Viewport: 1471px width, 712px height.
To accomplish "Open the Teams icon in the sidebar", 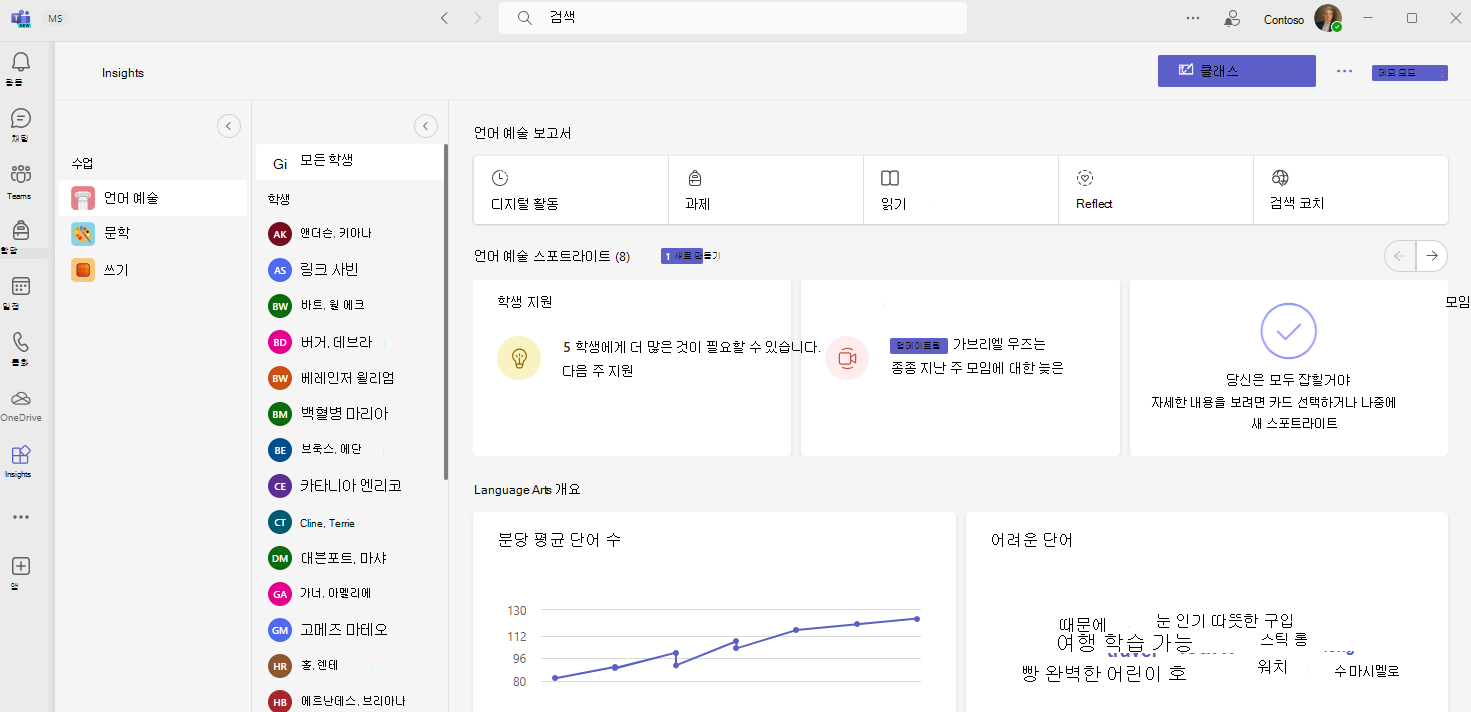I will pyautogui.click(x=20, y=174).
